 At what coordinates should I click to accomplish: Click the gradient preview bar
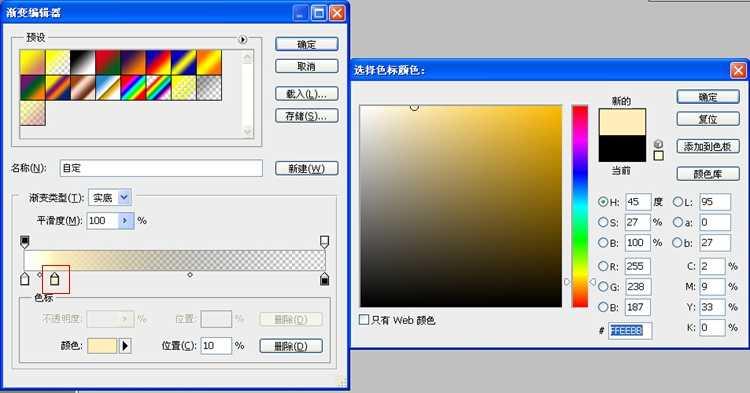[x=175, y=261]
